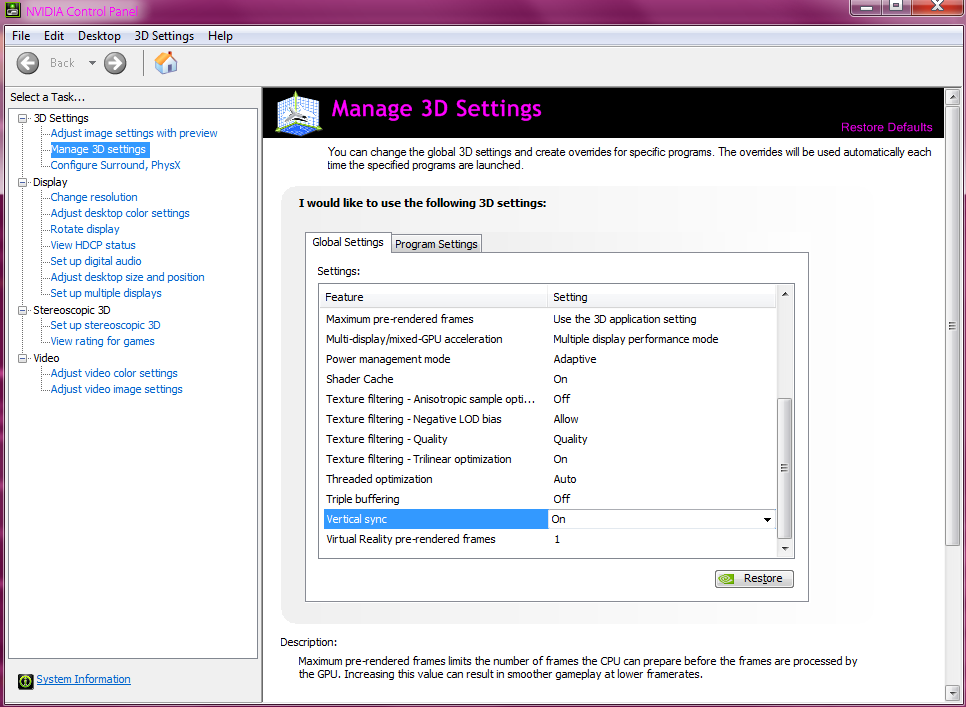Click the main panel scrollbar thumb
The image size is (966, 707).
click(x=952, y=325)
